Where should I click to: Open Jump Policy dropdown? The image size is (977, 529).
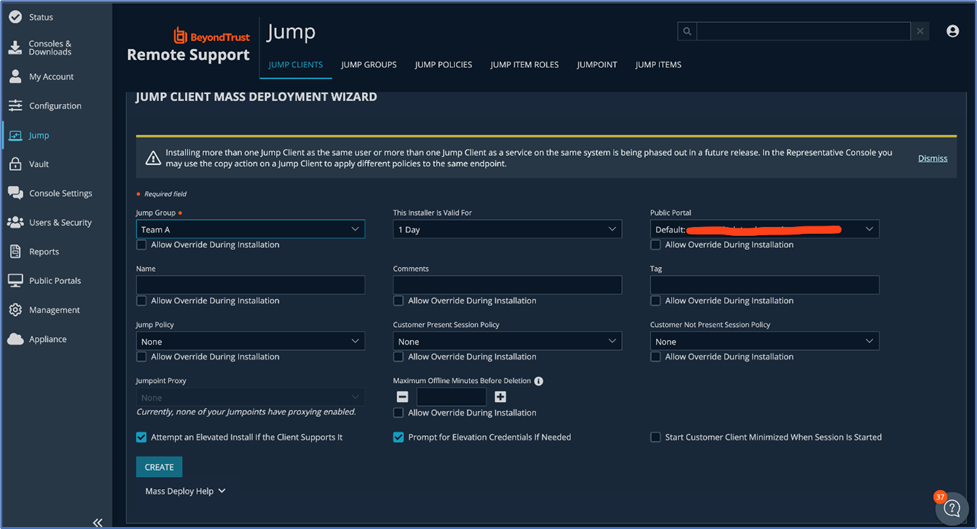pos(250,341)
